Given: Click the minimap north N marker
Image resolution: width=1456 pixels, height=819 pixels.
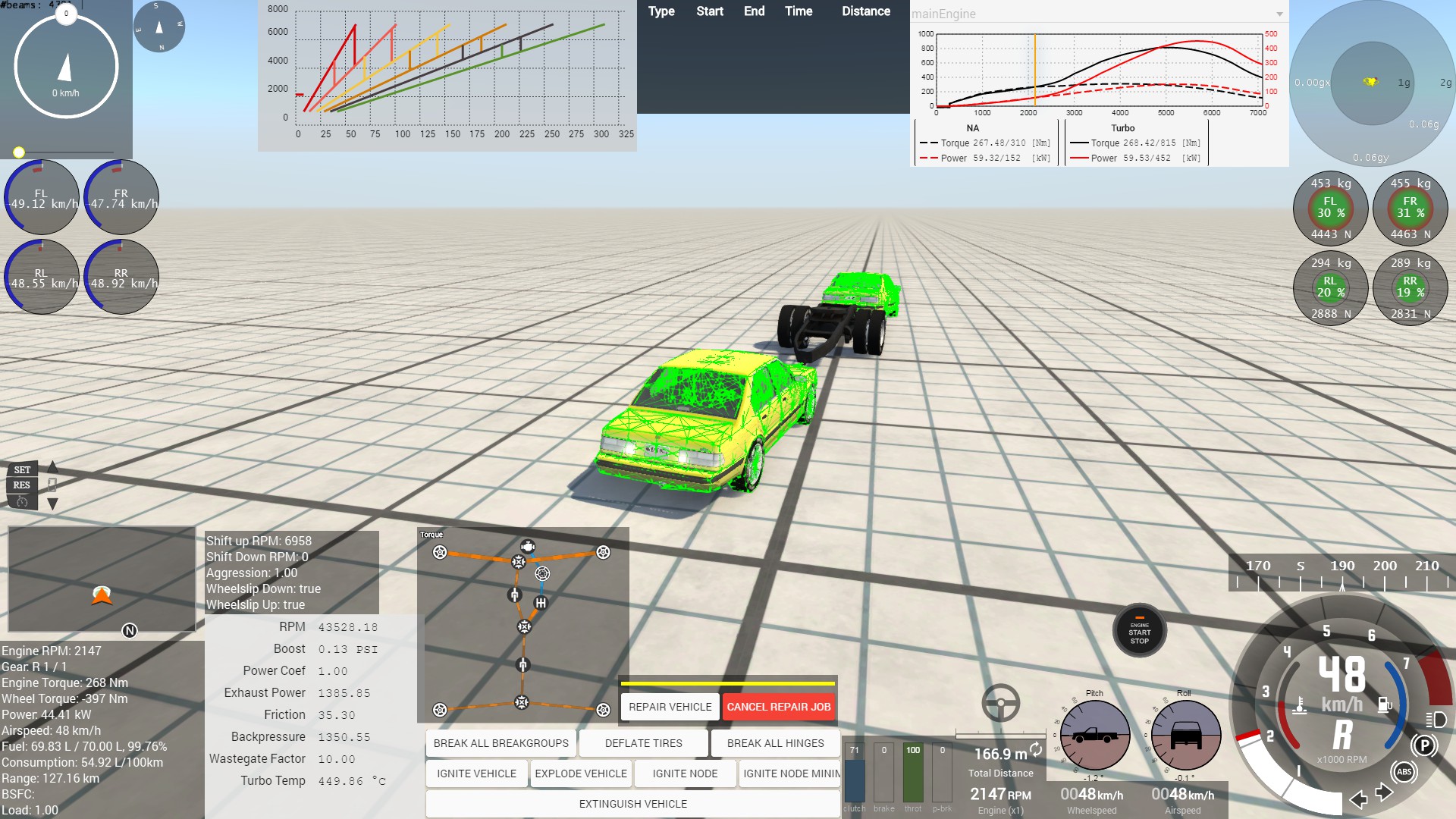Looking at the screenshot, I should point(130,630).
